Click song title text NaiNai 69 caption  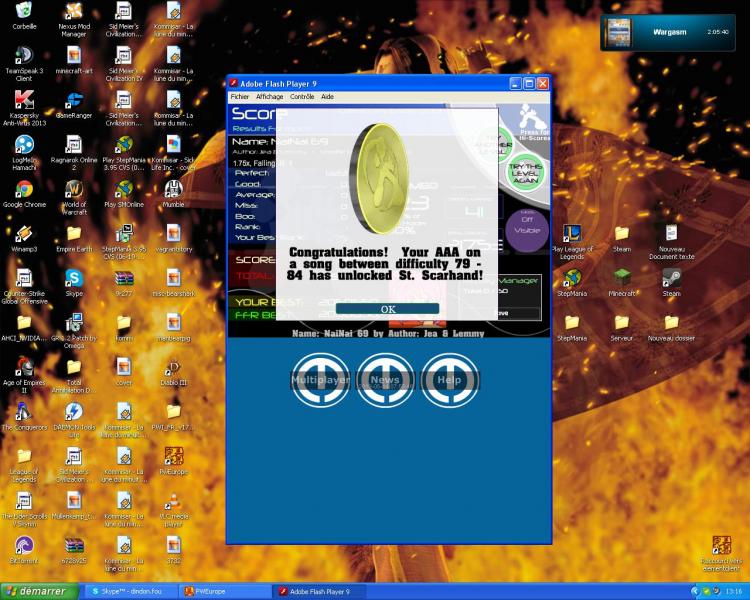(x=388, y=333)
